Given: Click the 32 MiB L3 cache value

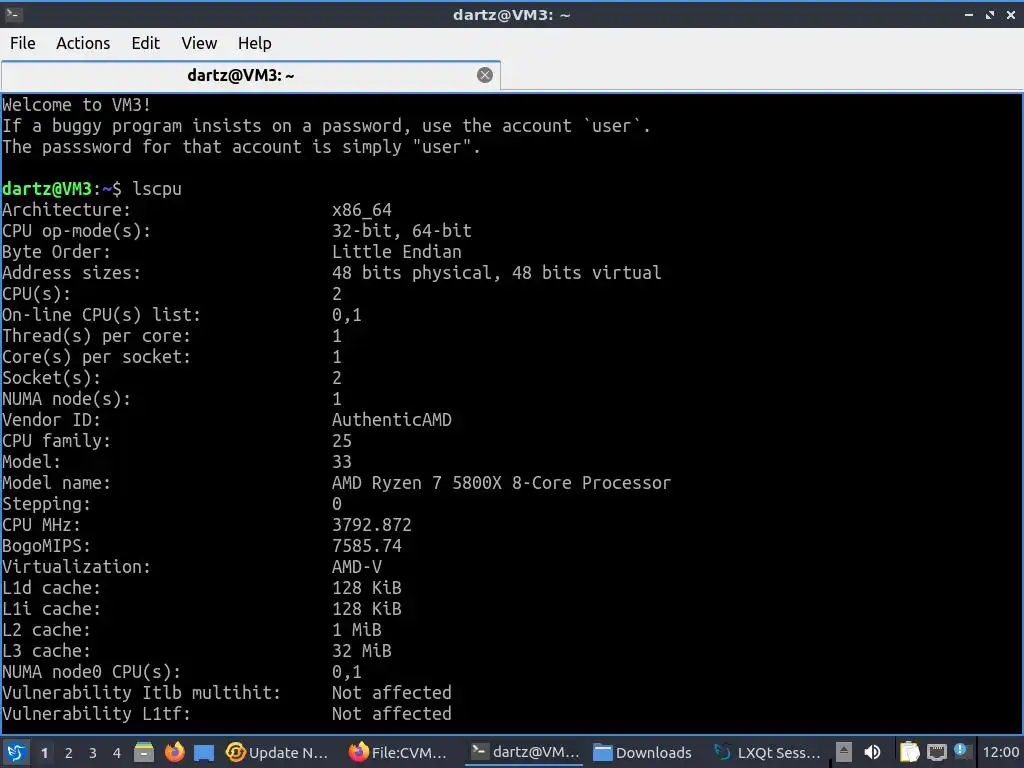Looking at the screenshot, I should [x=362, y=650].
